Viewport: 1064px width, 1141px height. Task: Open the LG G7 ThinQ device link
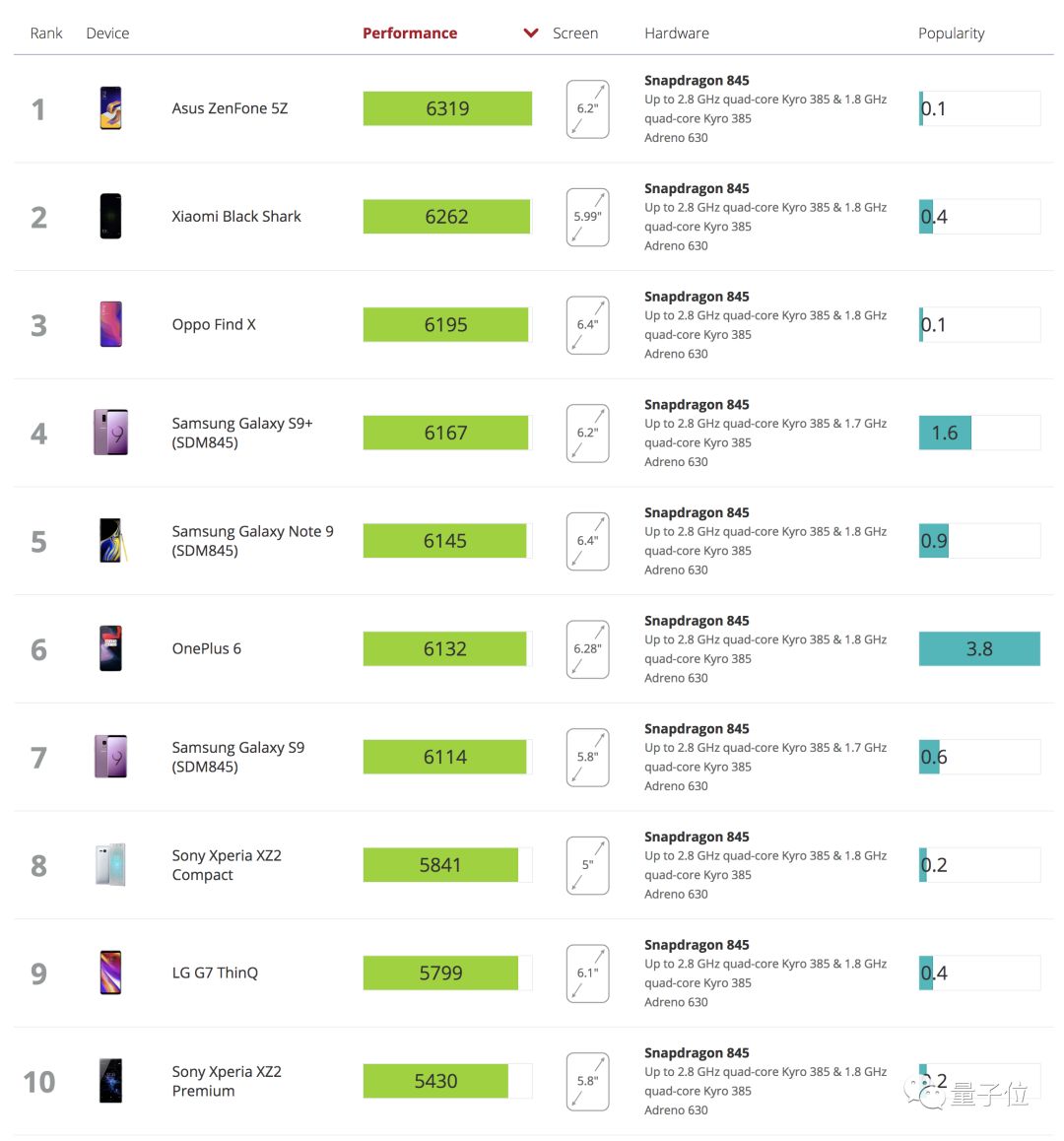215,973
